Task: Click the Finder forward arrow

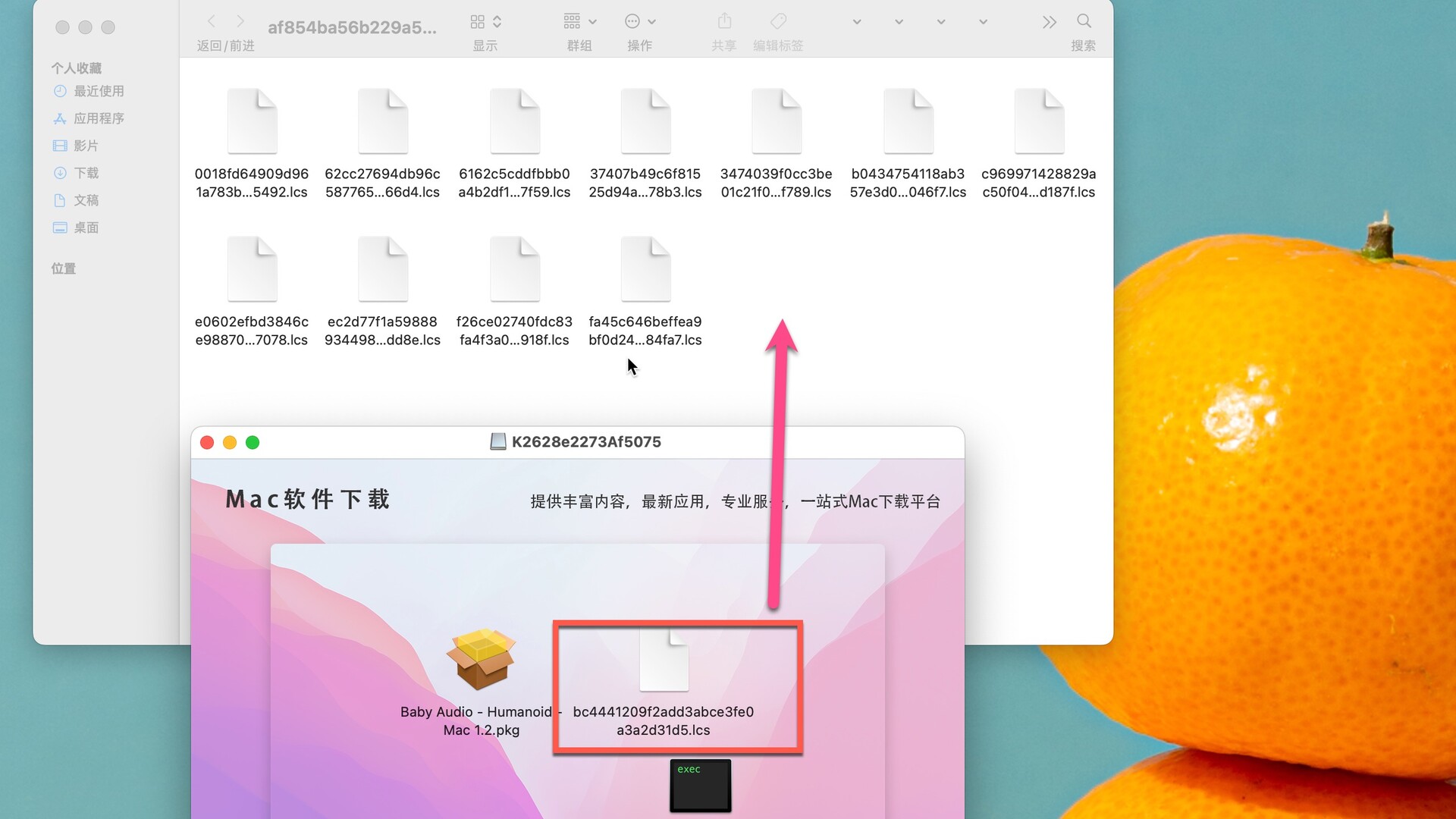Action: tap(240, 21)
